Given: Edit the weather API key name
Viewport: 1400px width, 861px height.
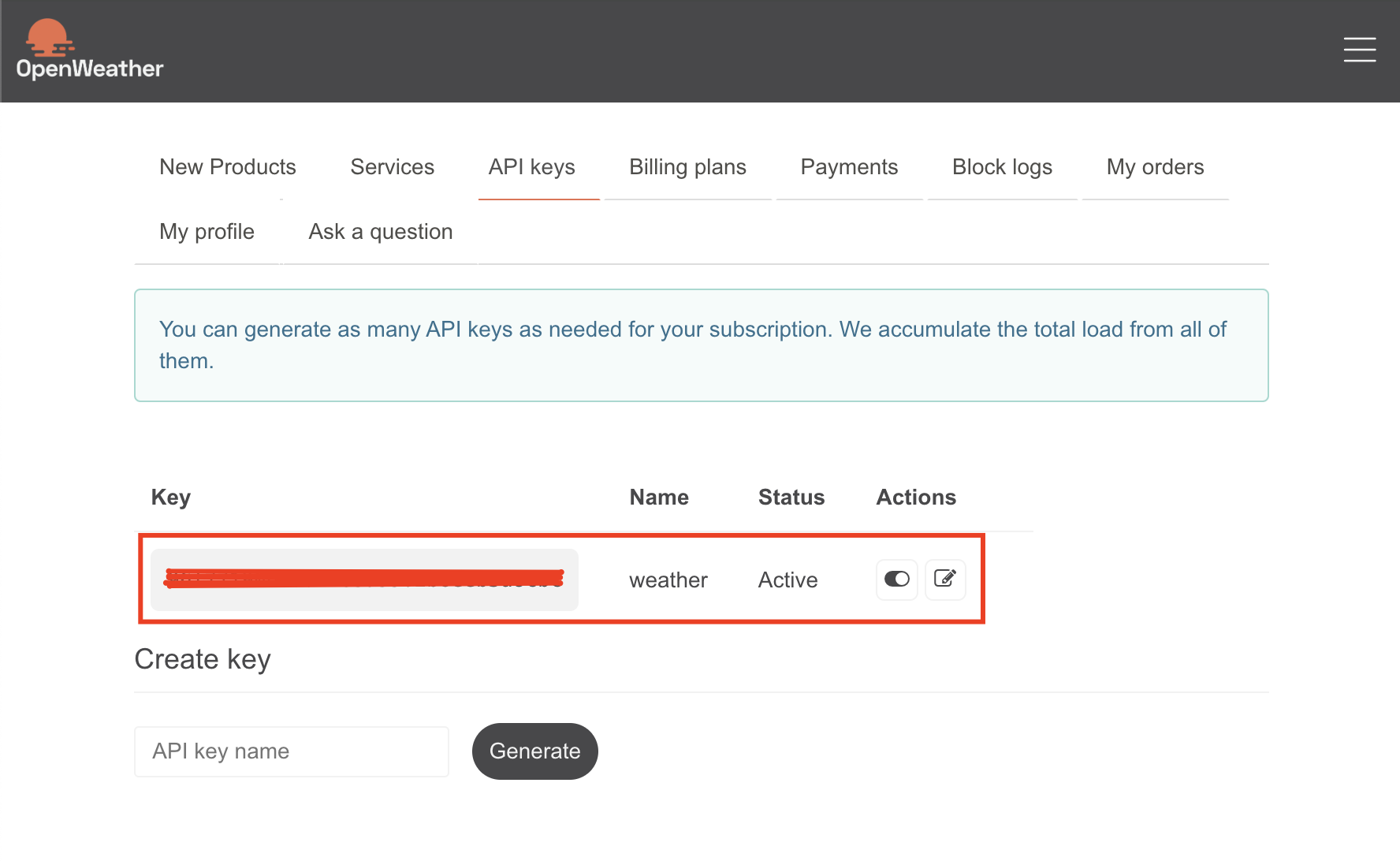Looking at the screenshot, I should pyautogui.click(x=945, y=580).
